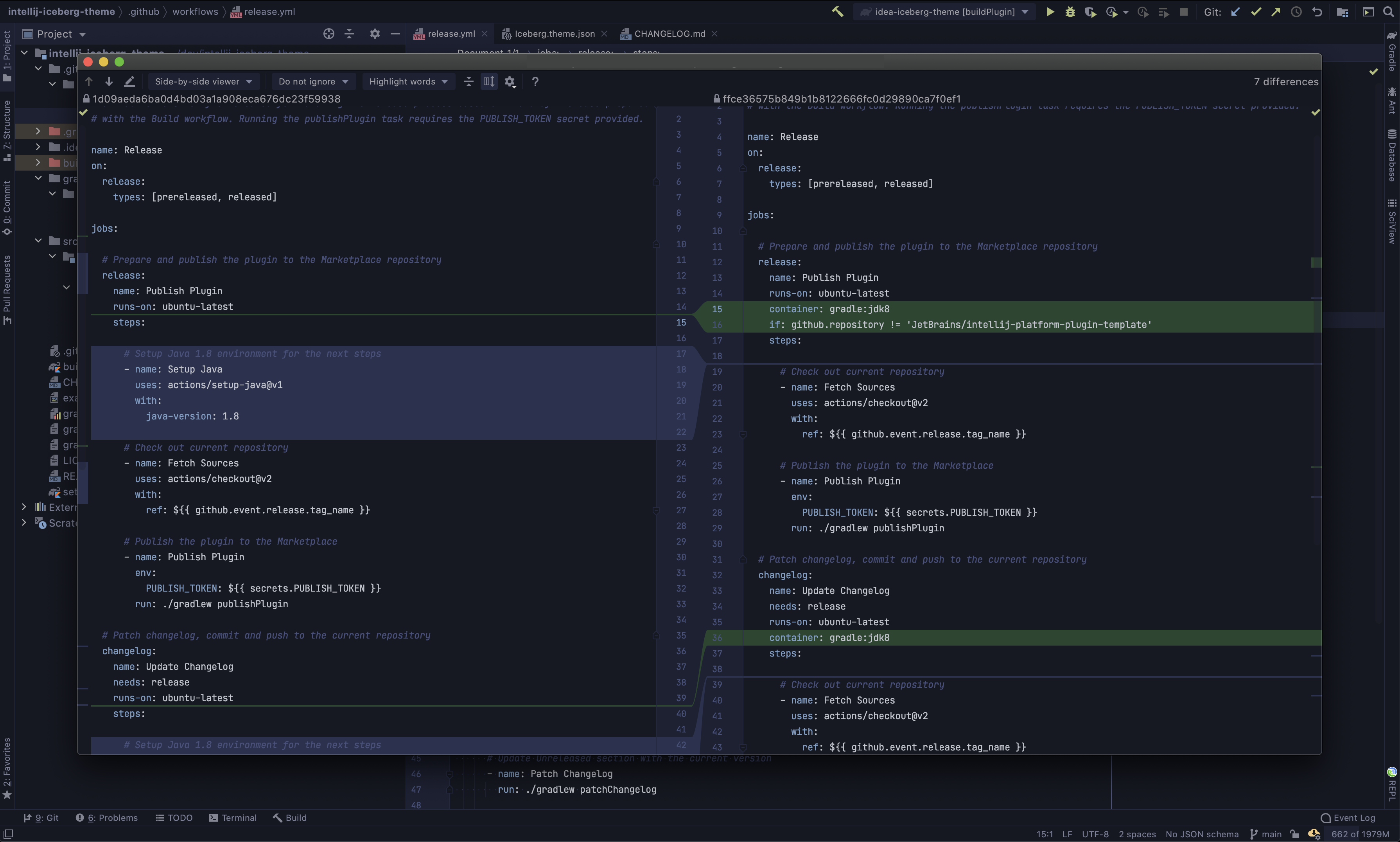This screenshot has height=842, width=1400.
Task: Start debugging with the bug icon
Action: [1070, 11]
